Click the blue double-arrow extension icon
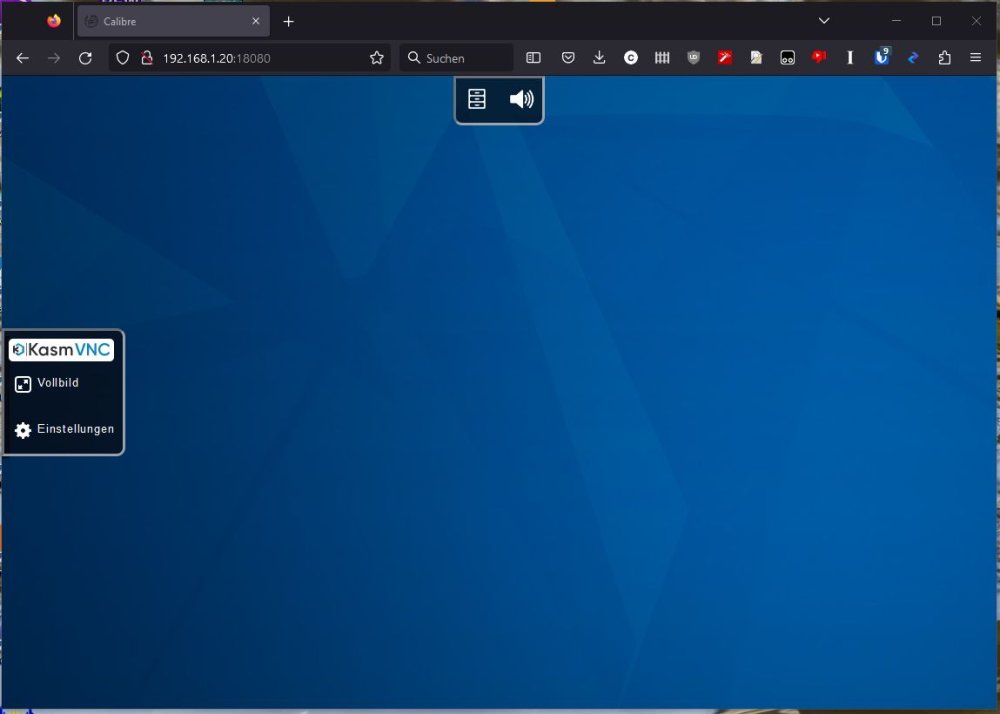The height and width of the screenshot is (714, 1000). (x=913, y=58)
